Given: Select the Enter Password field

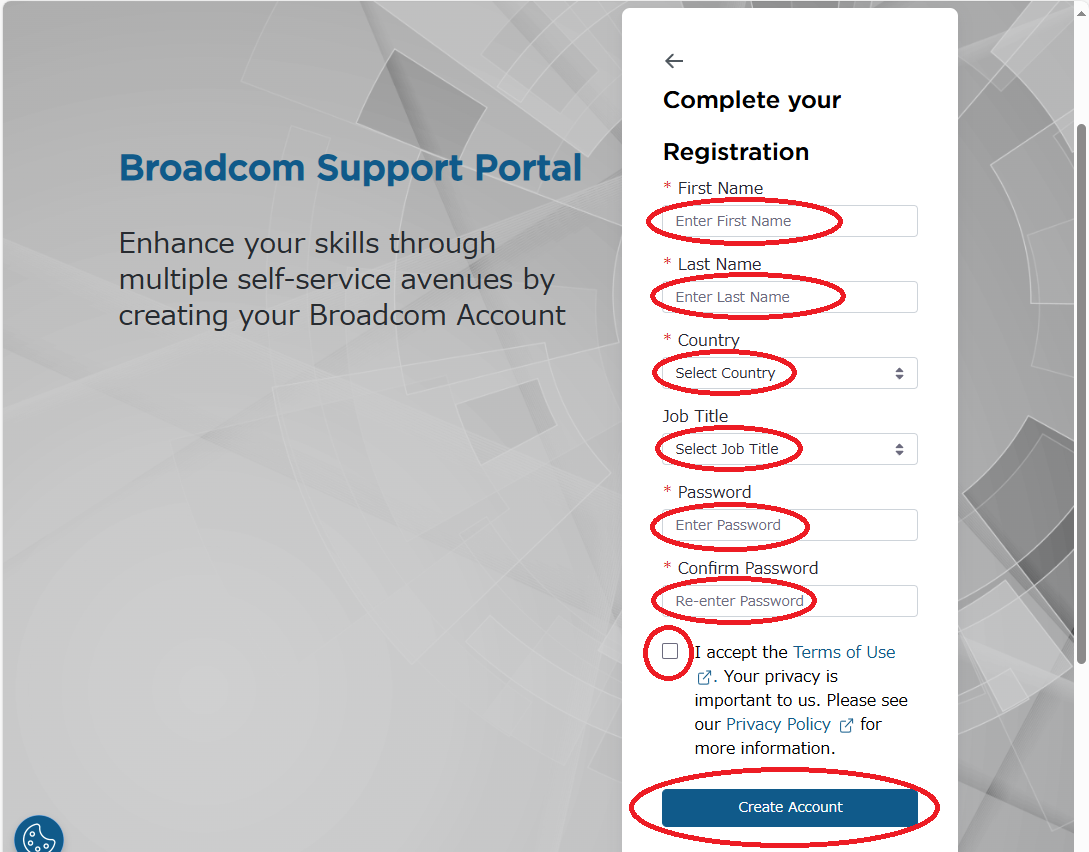Looking at the screenshot, I should coord(790,525).
